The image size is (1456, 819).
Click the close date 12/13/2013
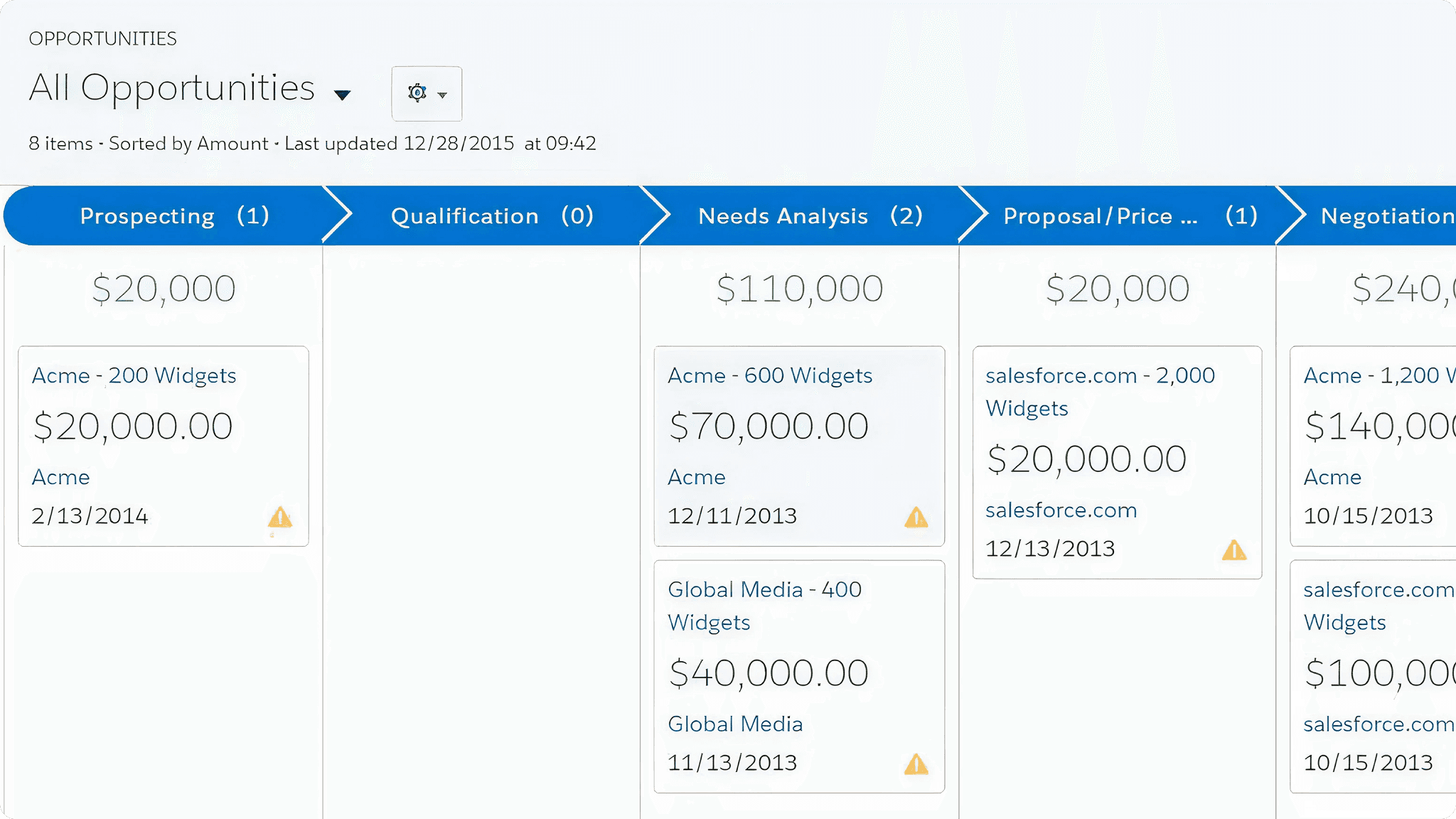coord(1050,548)
